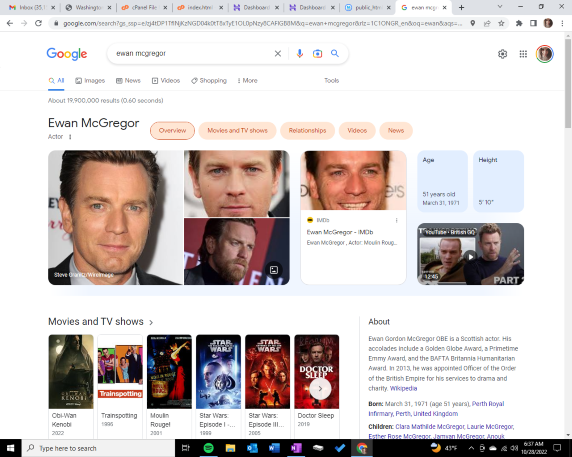Open Clara Mathilde McGregor link
Viewport: 572px width, 457px height.
click(429, 426)
